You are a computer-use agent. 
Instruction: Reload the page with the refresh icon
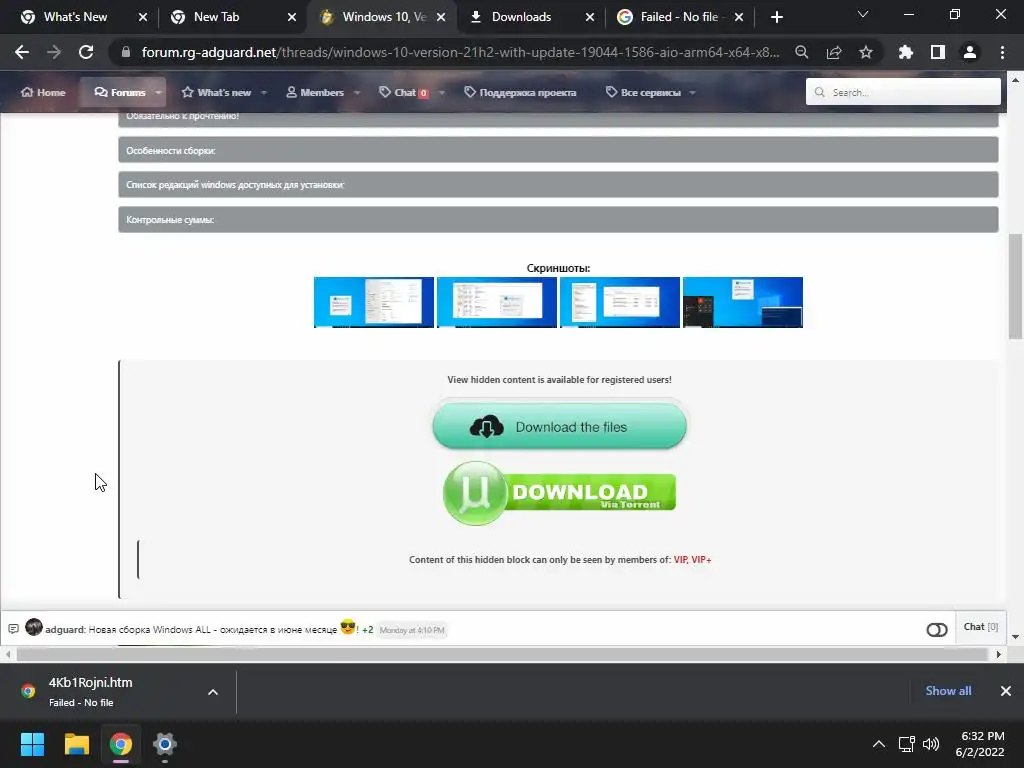click(x=86, y=52)
